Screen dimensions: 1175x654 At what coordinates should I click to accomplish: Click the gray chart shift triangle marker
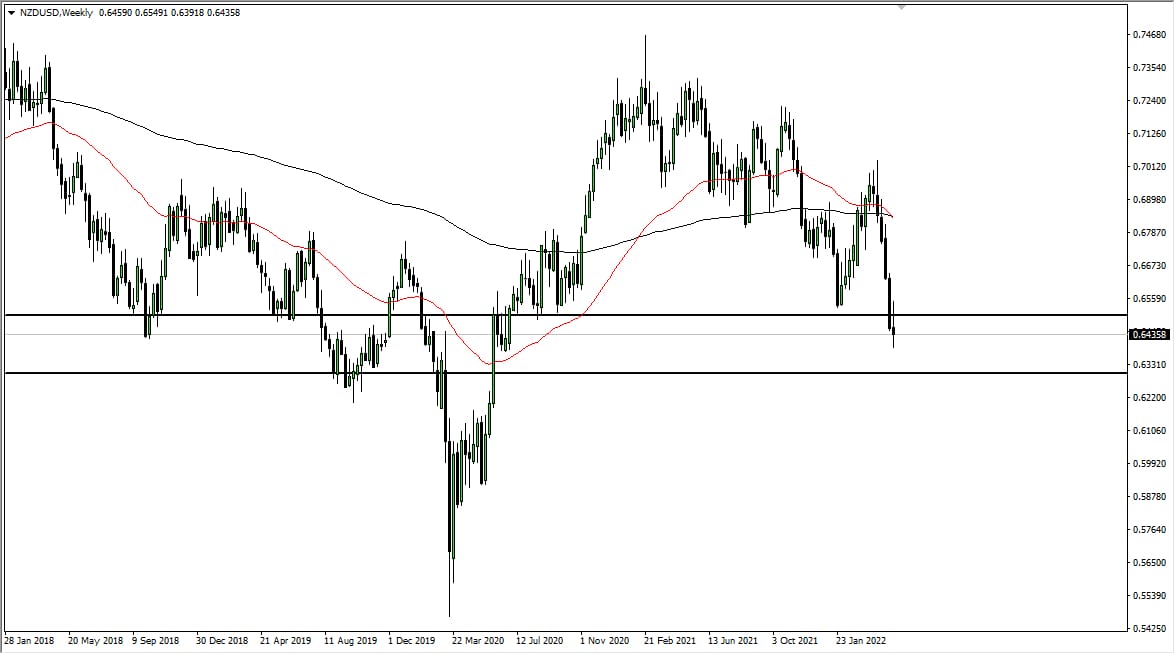click(902, 7)
